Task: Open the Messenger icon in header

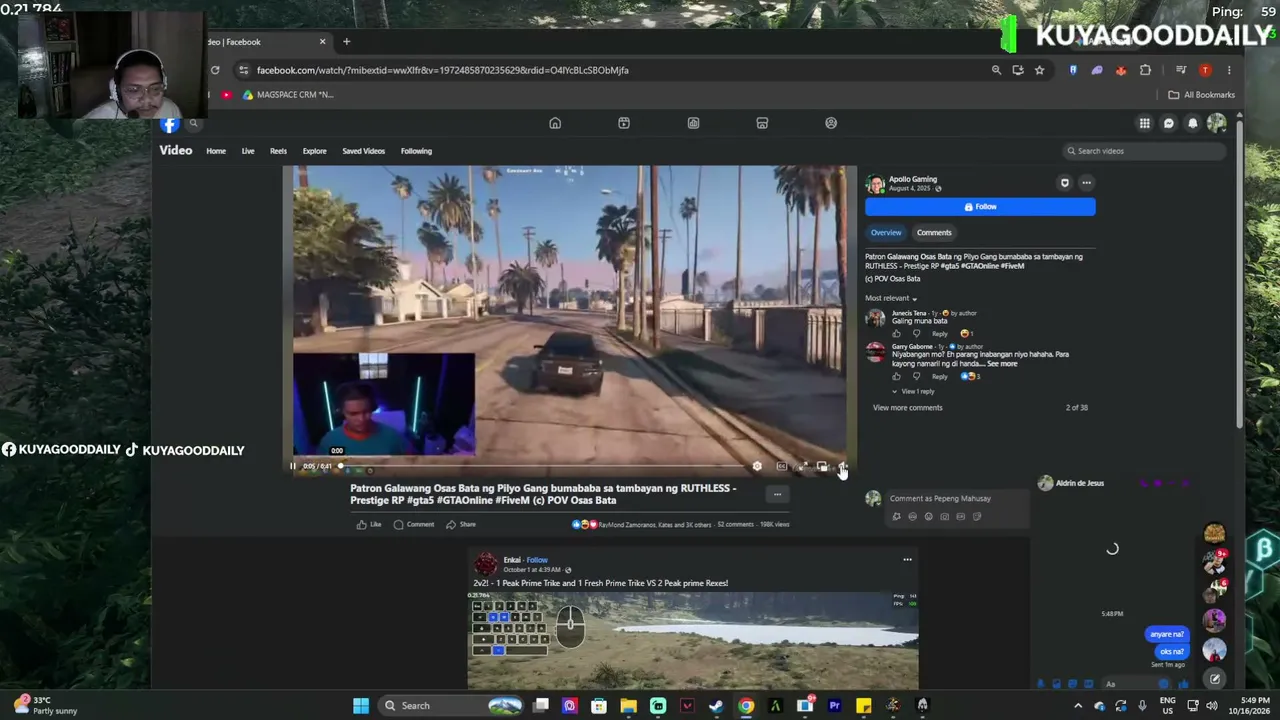Action: (x=1168, y=123)
